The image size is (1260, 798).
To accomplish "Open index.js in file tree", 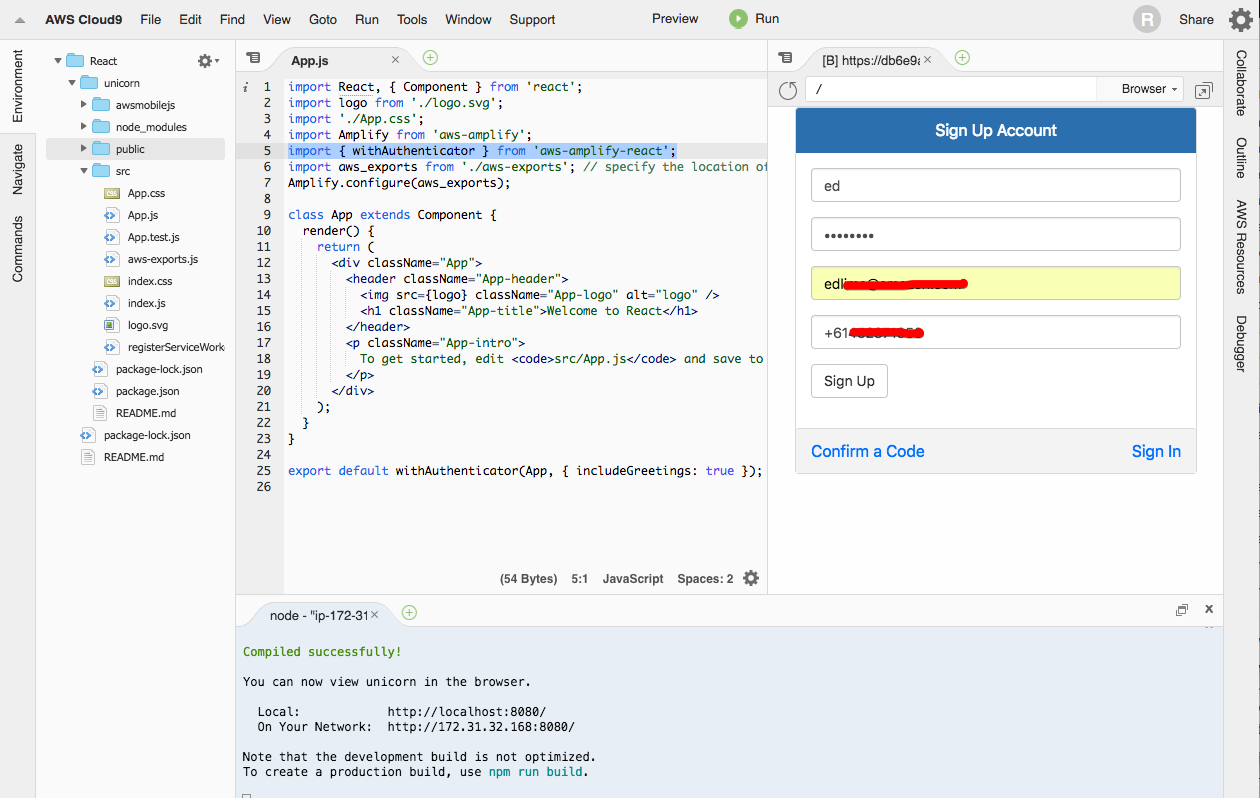I will [146, 303].
